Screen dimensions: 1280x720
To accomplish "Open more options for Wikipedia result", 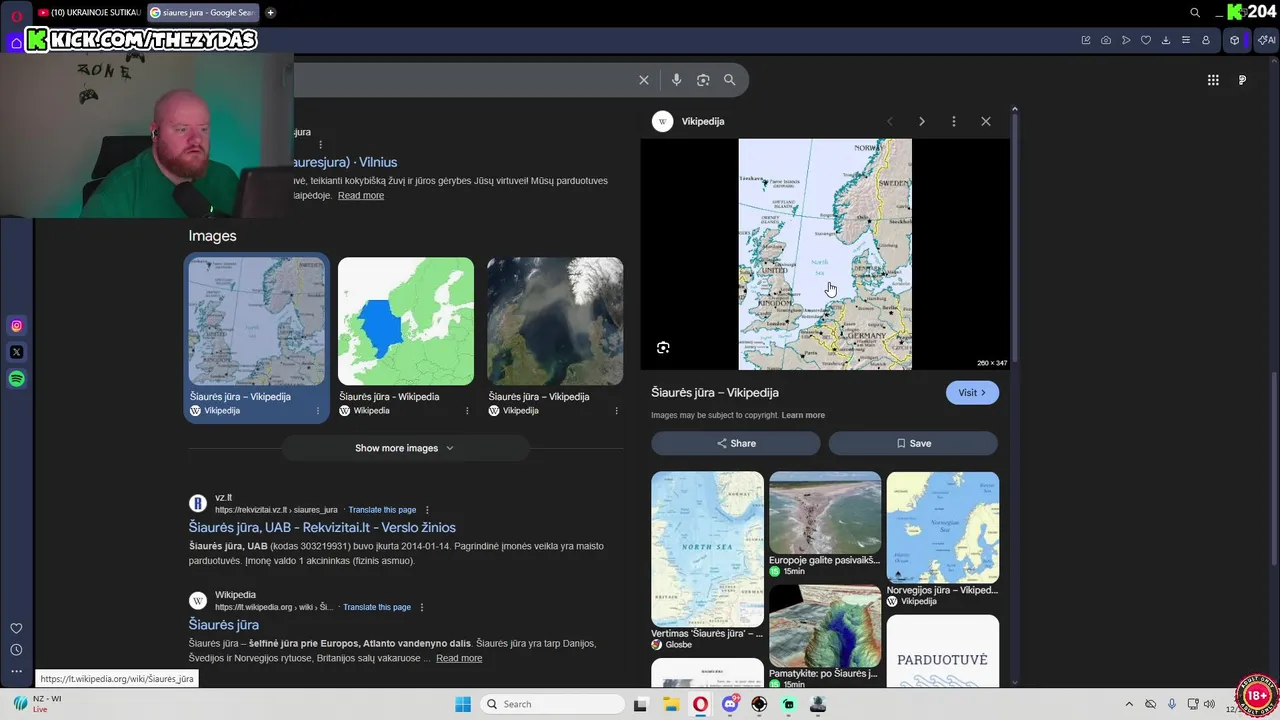I will click(x=422, y=607).
